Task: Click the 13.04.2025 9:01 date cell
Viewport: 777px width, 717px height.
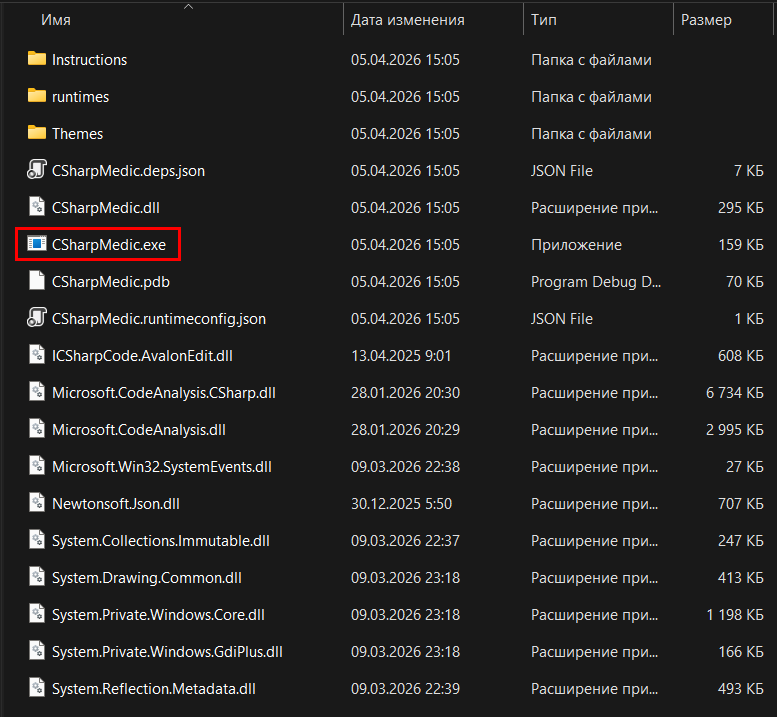Action: point(401,355)
